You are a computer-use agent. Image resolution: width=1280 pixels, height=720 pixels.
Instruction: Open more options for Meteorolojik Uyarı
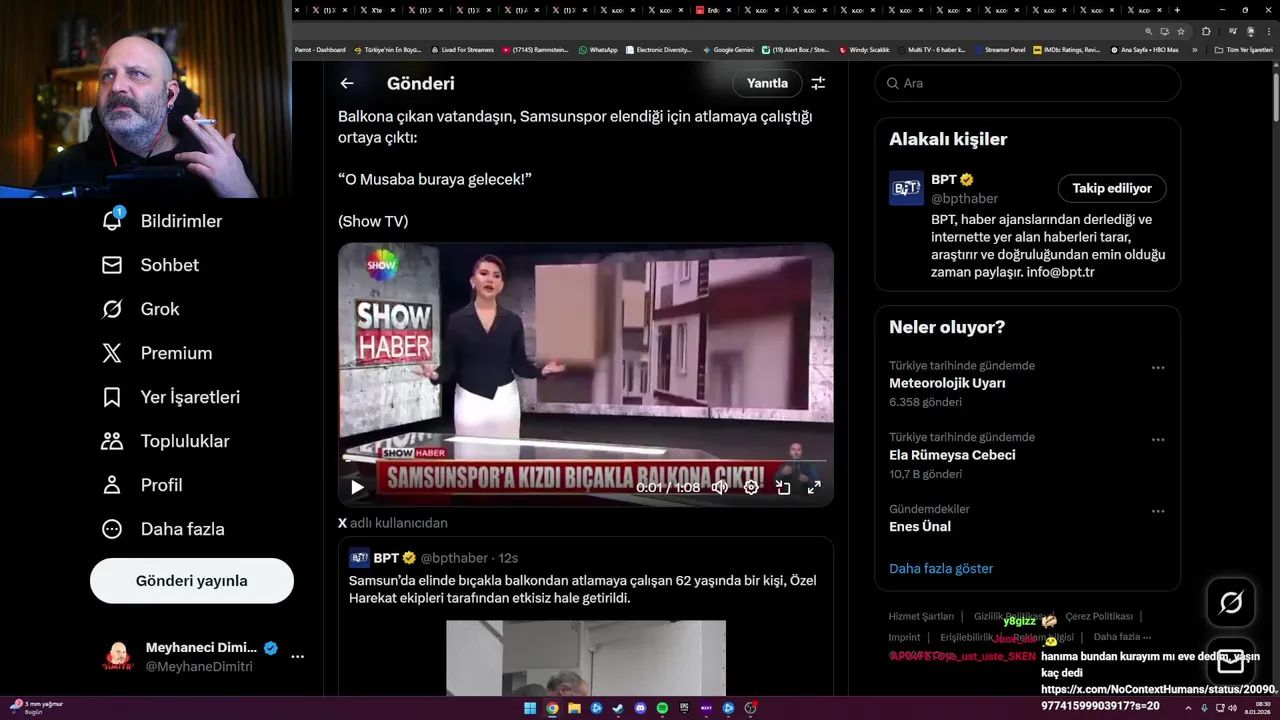1158,368
